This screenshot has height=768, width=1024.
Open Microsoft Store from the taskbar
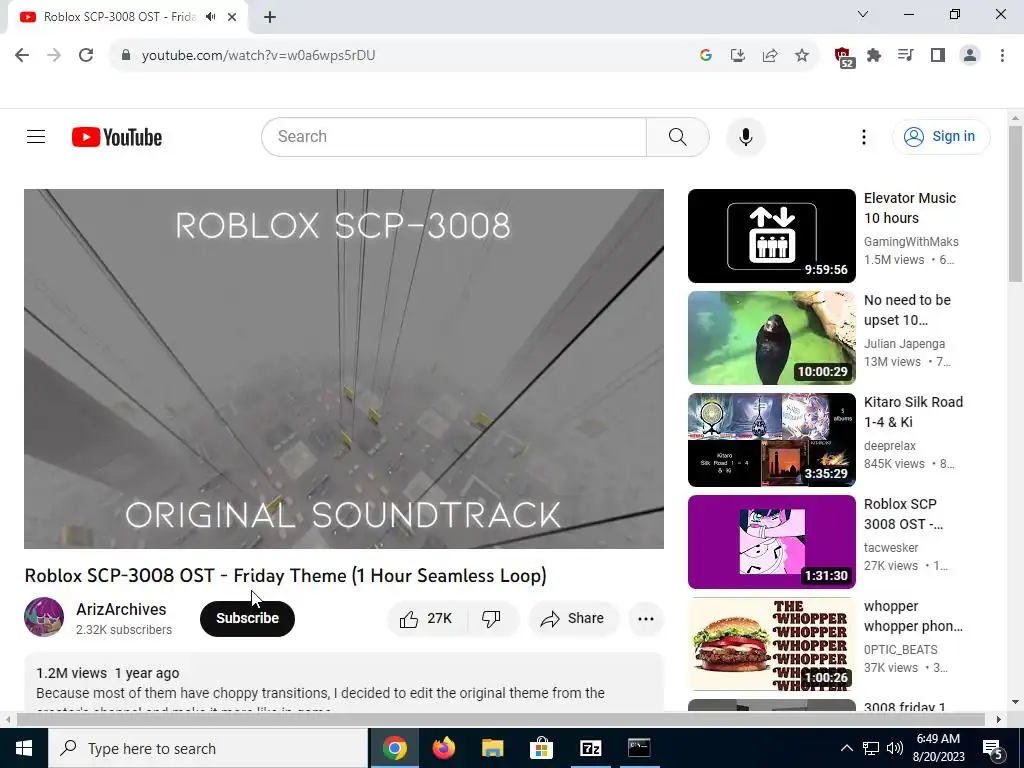pyautogui.click(x=541, y=748)
